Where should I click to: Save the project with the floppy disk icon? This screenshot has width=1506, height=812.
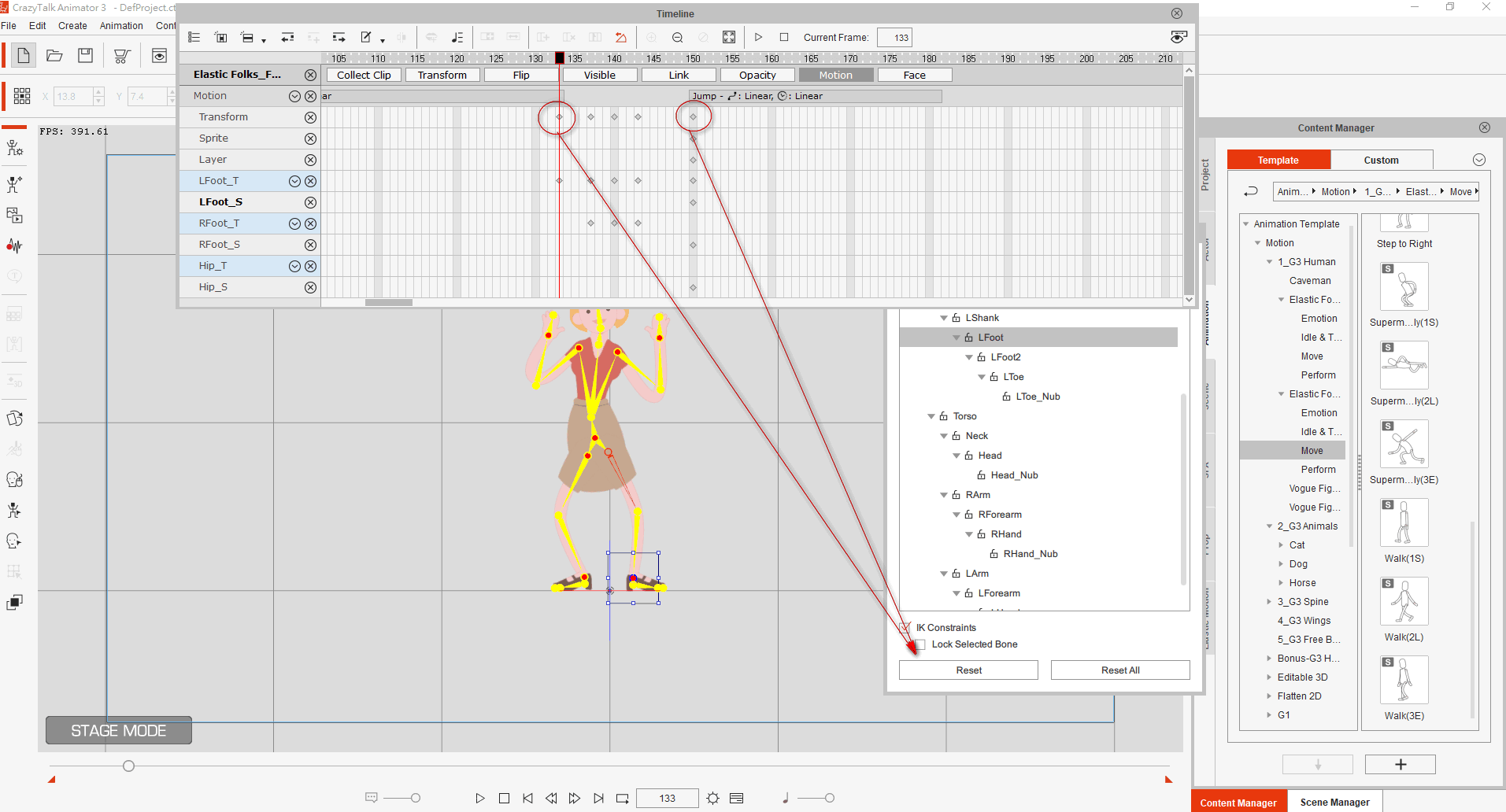(85, 55)
